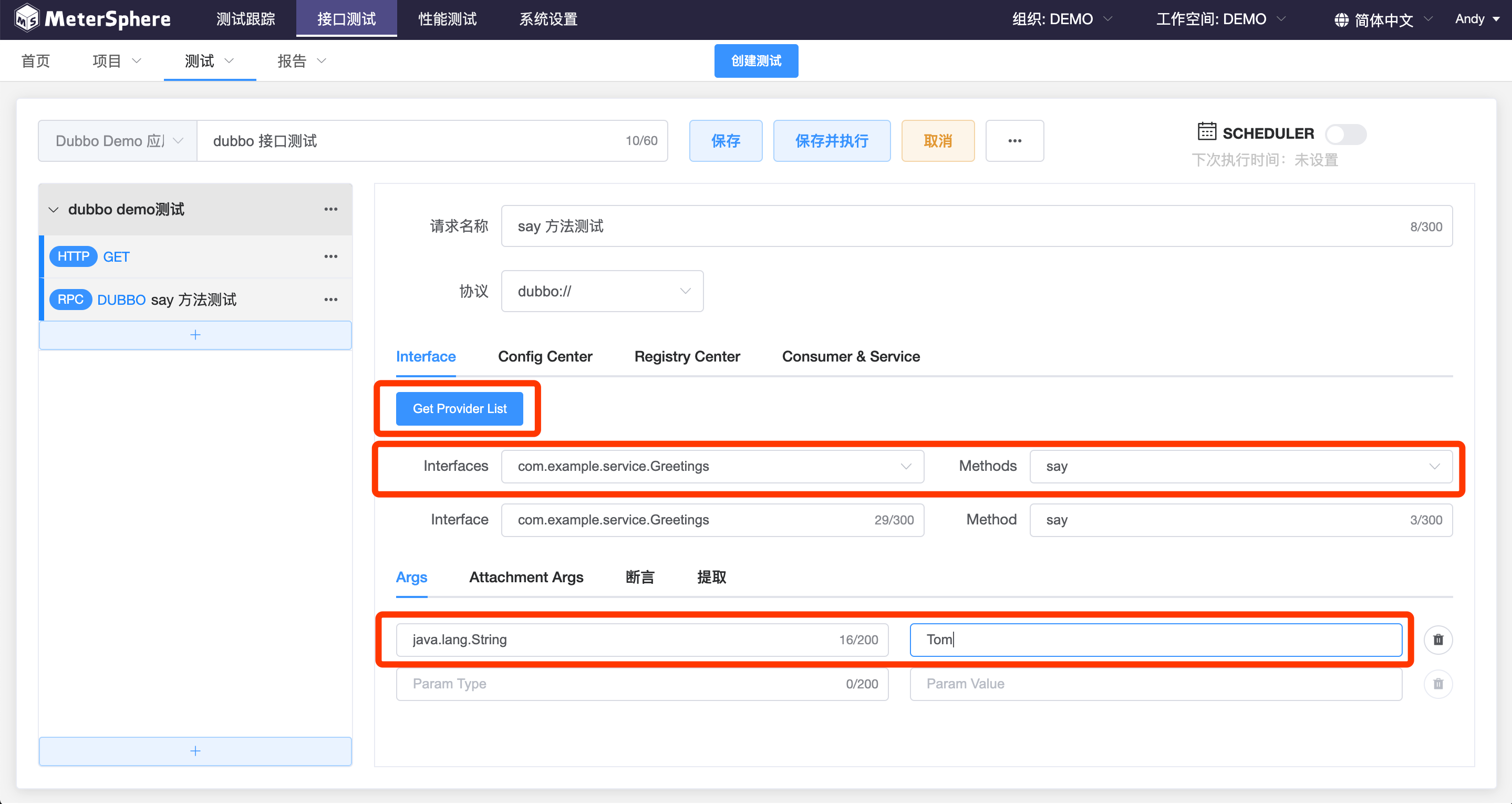Enable the SCHEDULER switch
This screenshot has width=1512, height=804.
coord(1345,134)
